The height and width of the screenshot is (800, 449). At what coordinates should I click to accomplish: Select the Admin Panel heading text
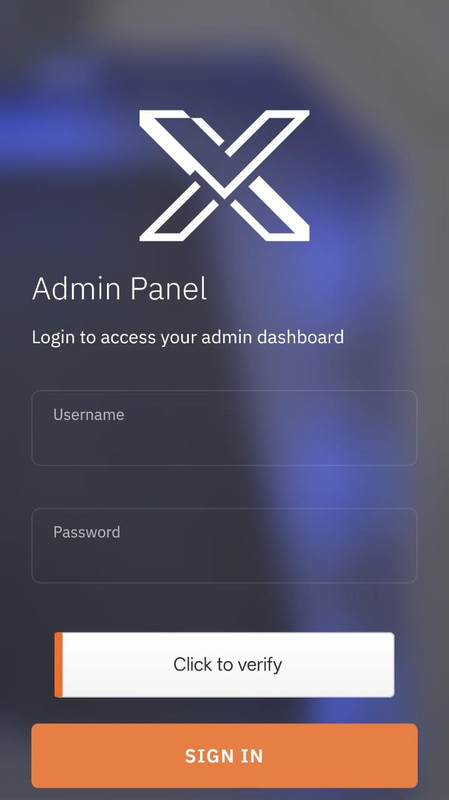[119, 289]
